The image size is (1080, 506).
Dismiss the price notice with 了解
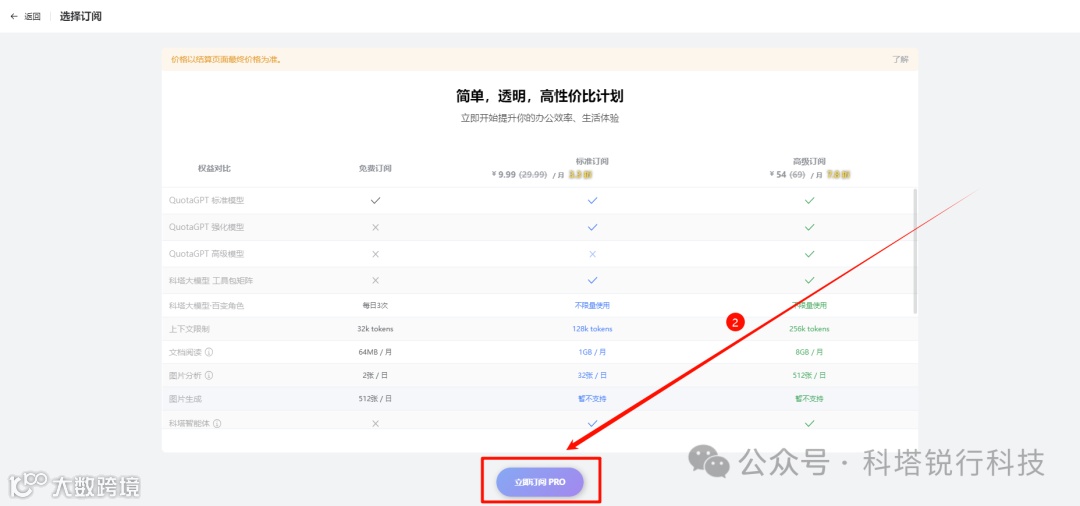900,59
